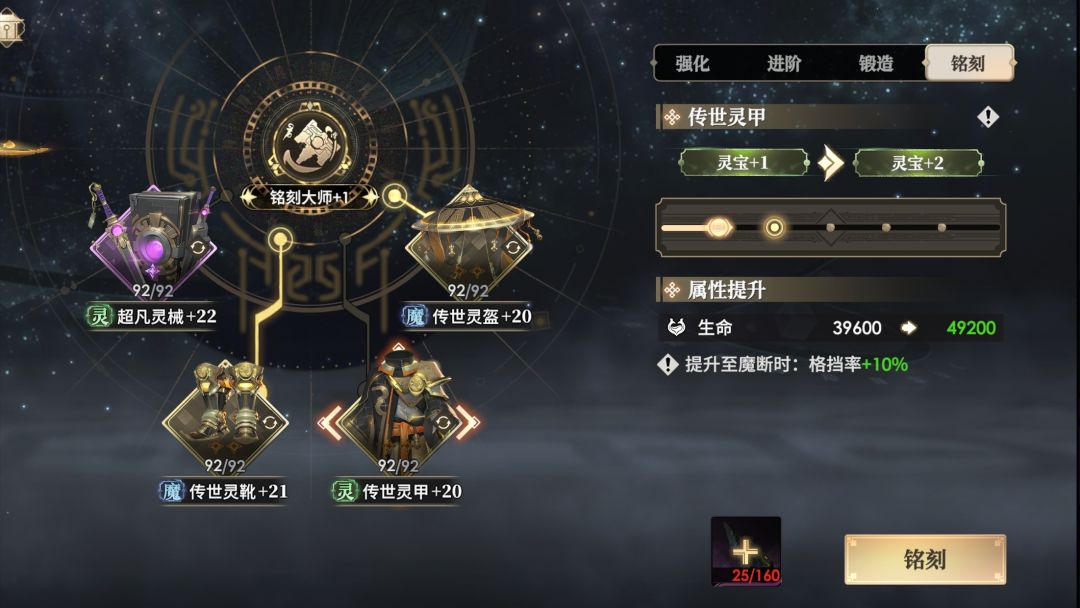Click the 灵宝+2 next level badge
The width and height of the screenshot is (1080, 608).
pos(917,163)
